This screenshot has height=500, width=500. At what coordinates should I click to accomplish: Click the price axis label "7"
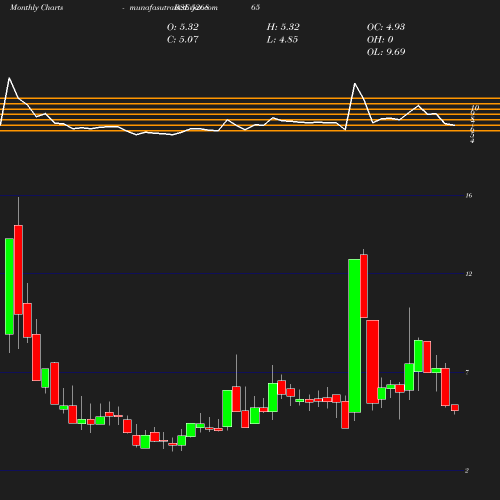tap(467, 372)
